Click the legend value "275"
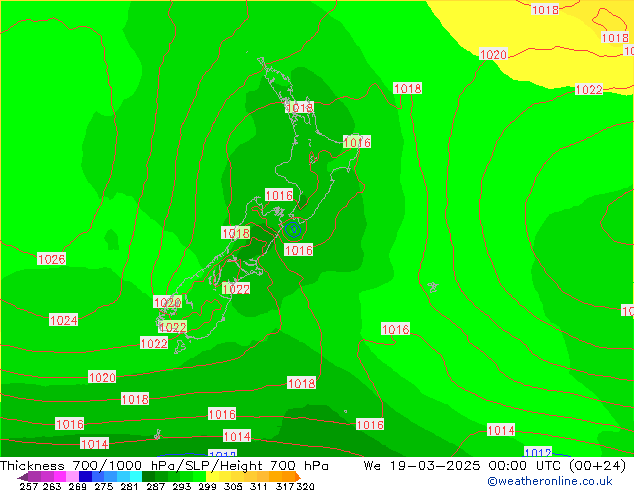Screen dimensions: 634x490 [x=104, y=486]
